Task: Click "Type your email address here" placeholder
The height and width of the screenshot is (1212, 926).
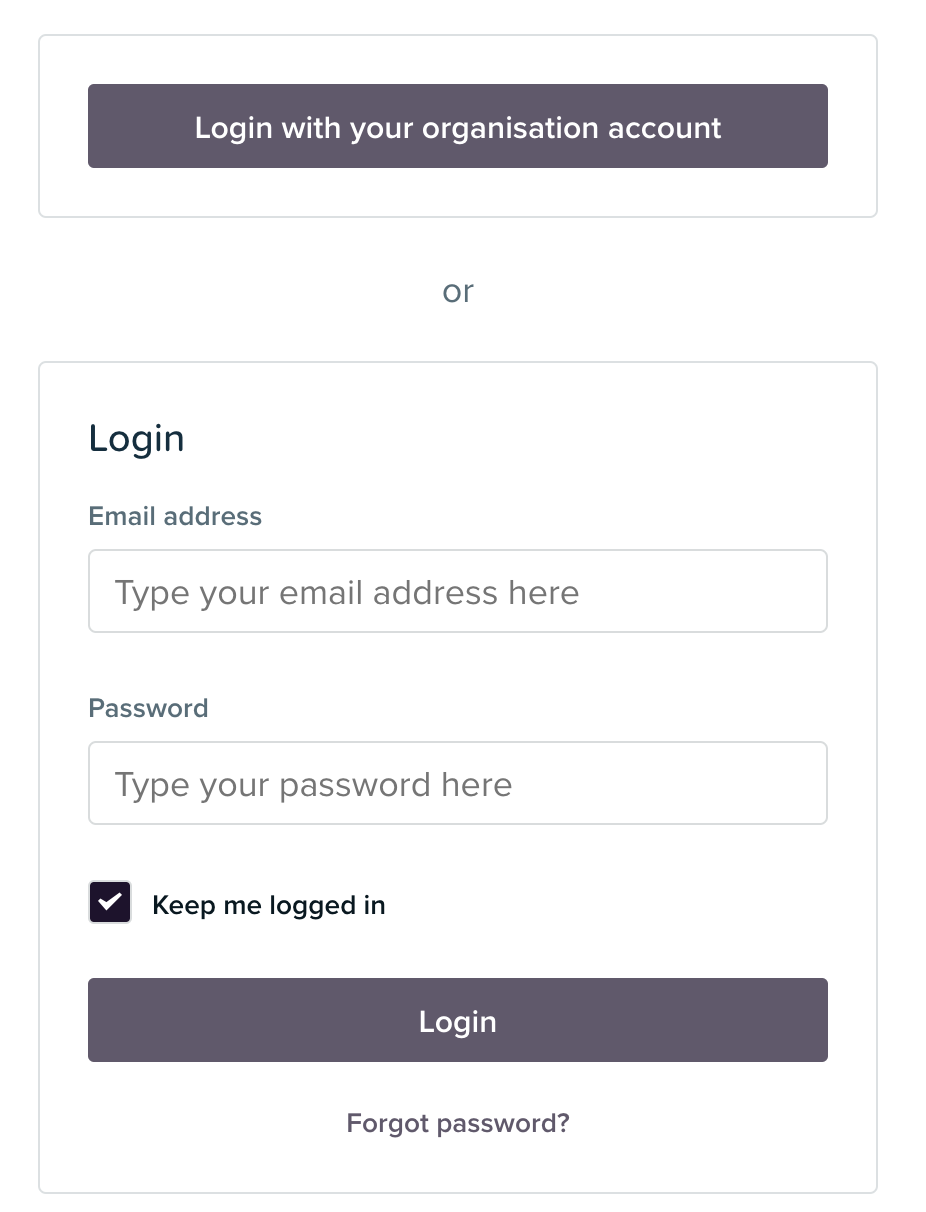Action: tap(346, 593)
